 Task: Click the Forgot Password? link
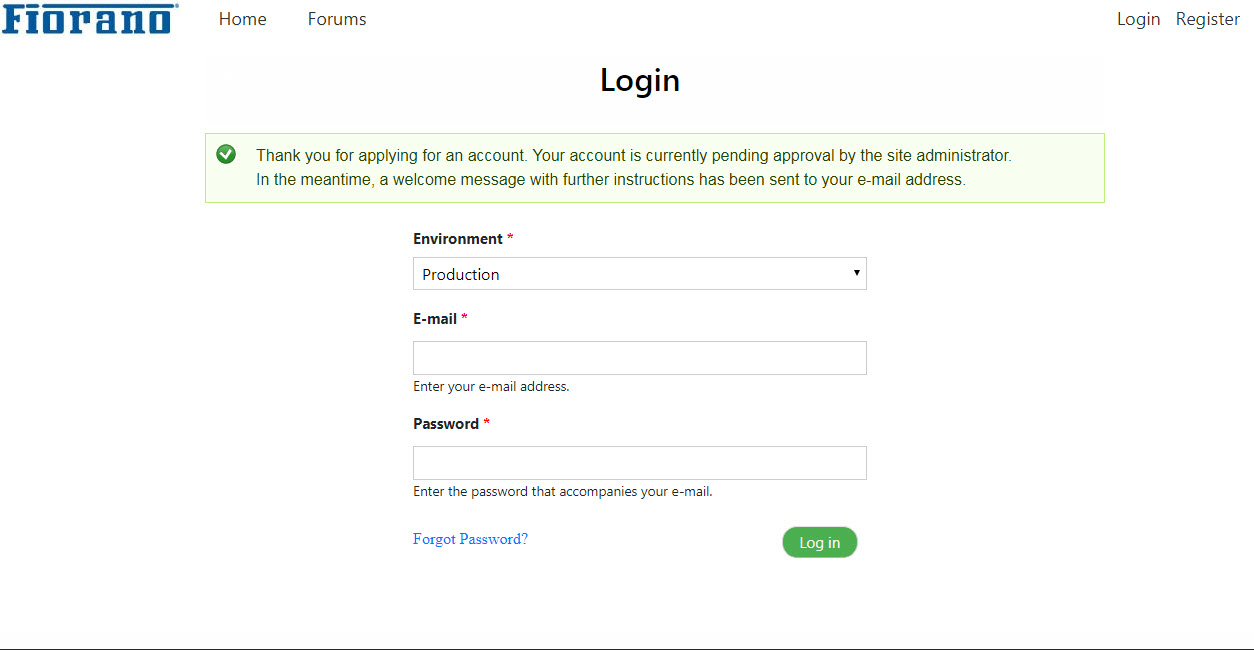[x=470, y=539]
